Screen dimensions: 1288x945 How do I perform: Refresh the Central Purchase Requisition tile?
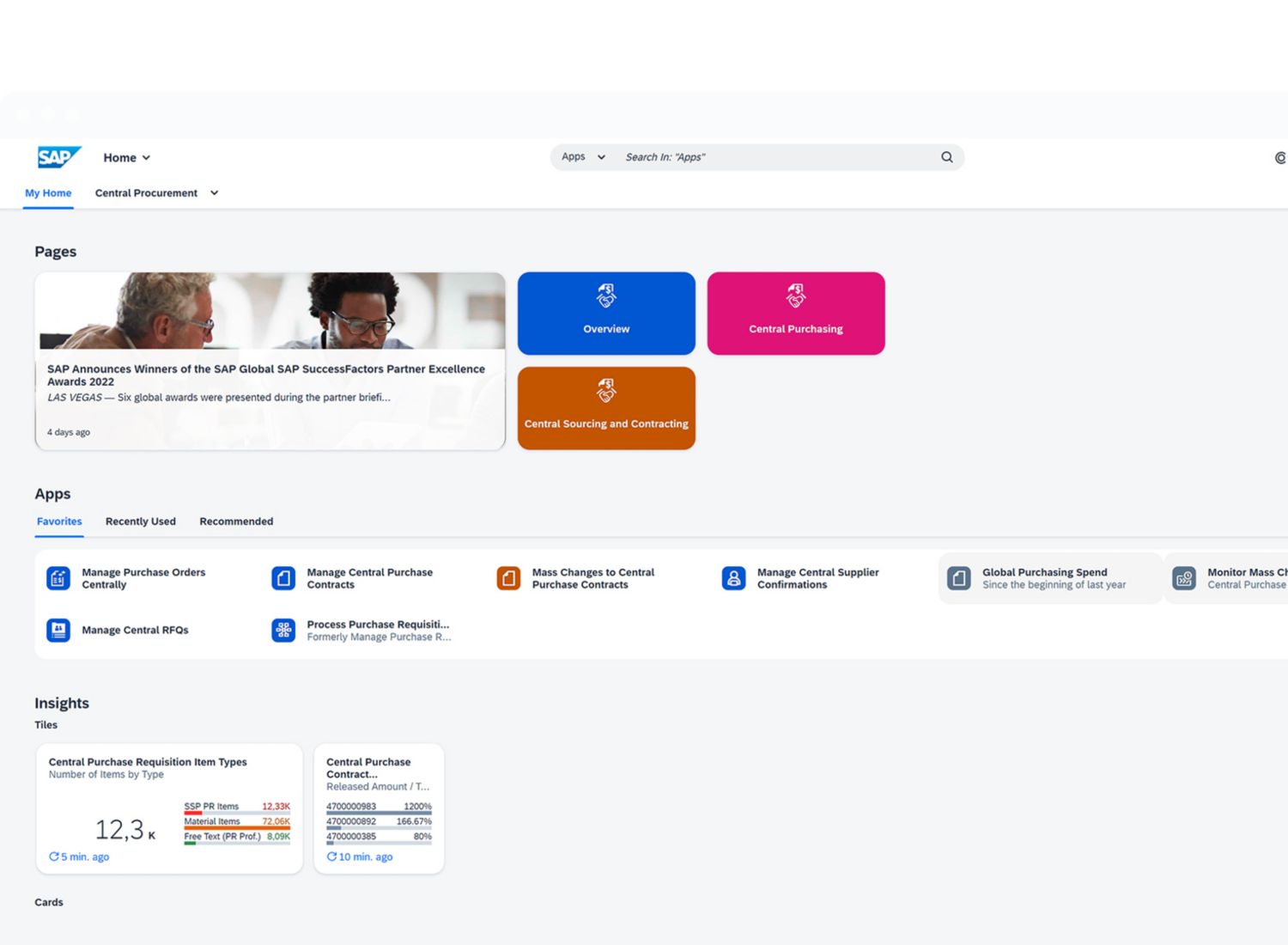click(x=54, y=857)
